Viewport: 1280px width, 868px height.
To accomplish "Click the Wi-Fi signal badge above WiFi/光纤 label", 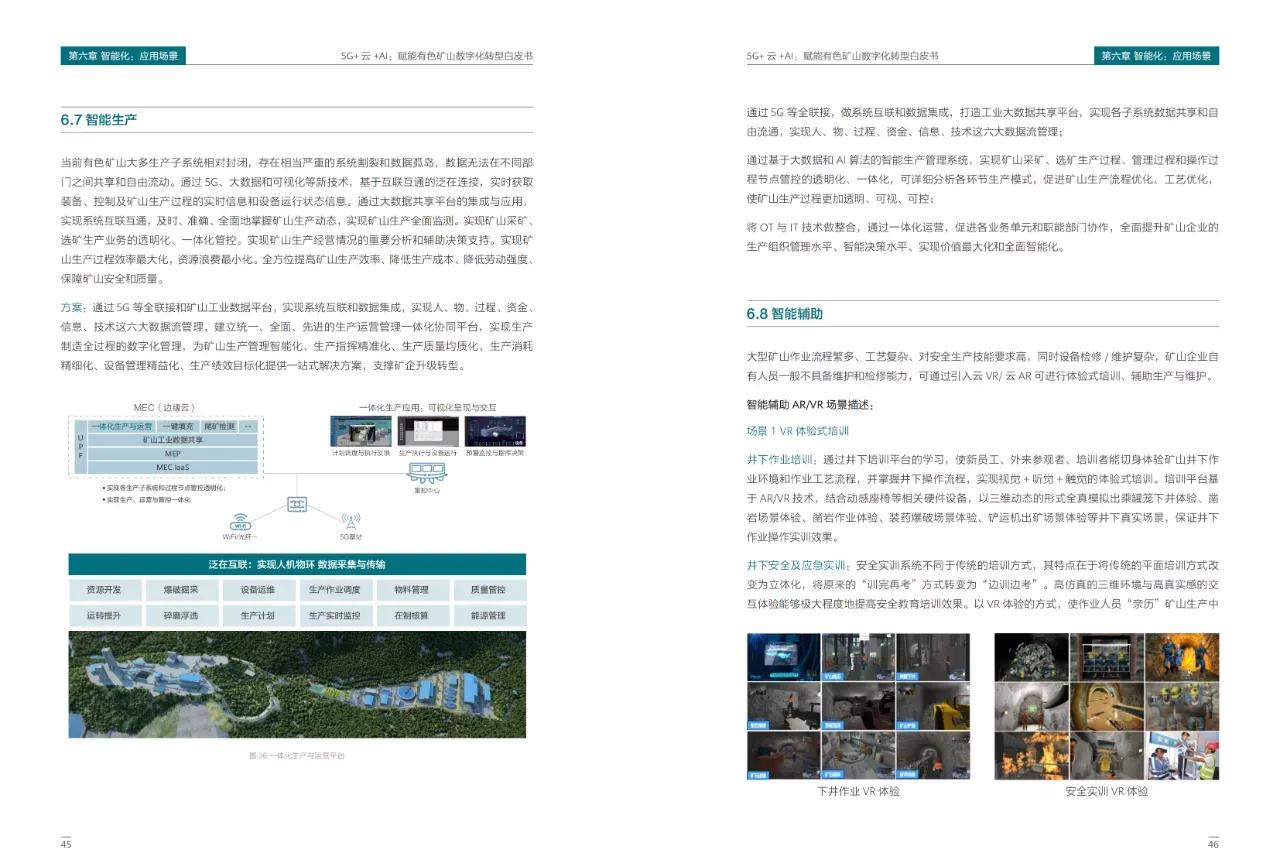I will tap(240, 526).
